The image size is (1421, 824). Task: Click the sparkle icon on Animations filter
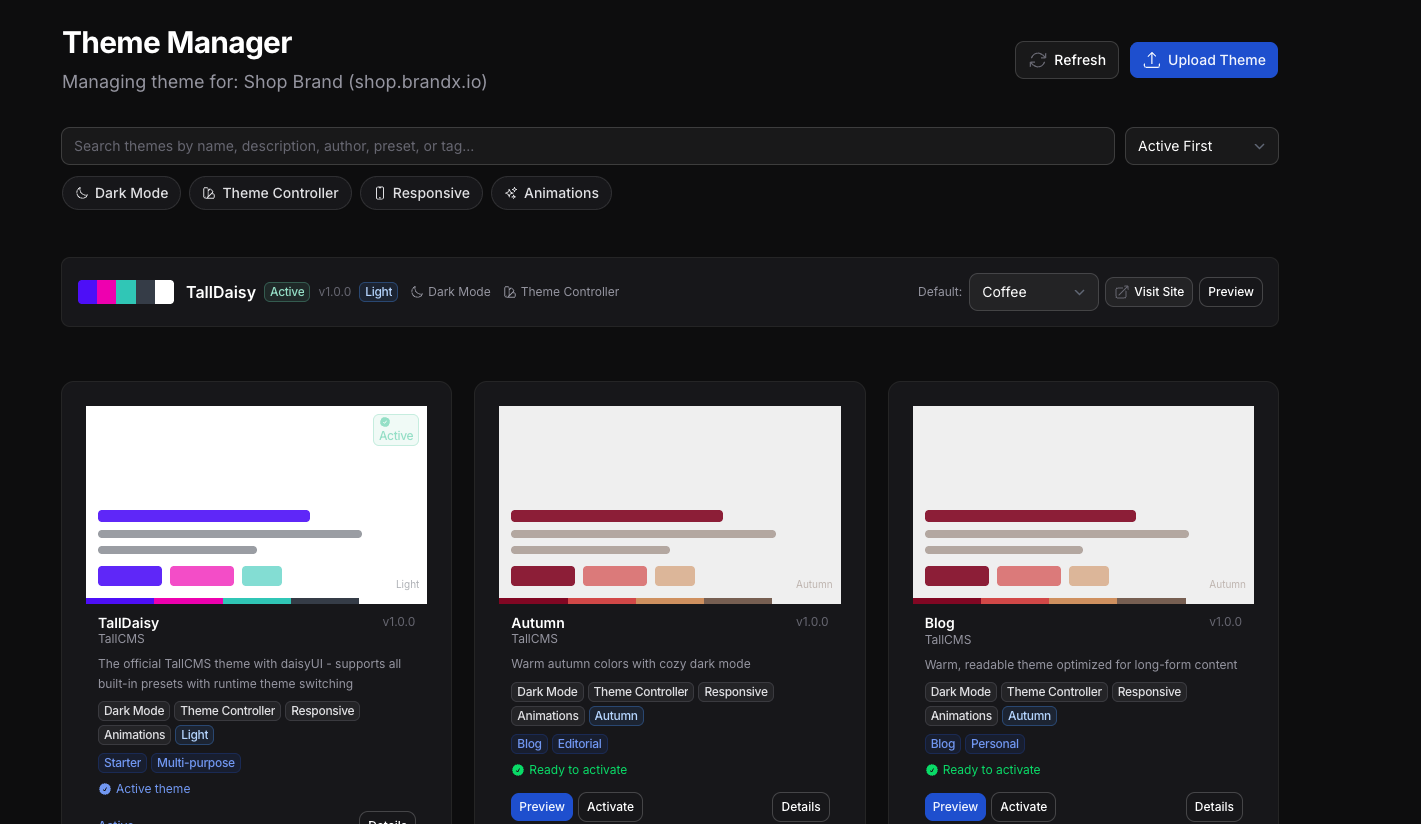point(511,193)
